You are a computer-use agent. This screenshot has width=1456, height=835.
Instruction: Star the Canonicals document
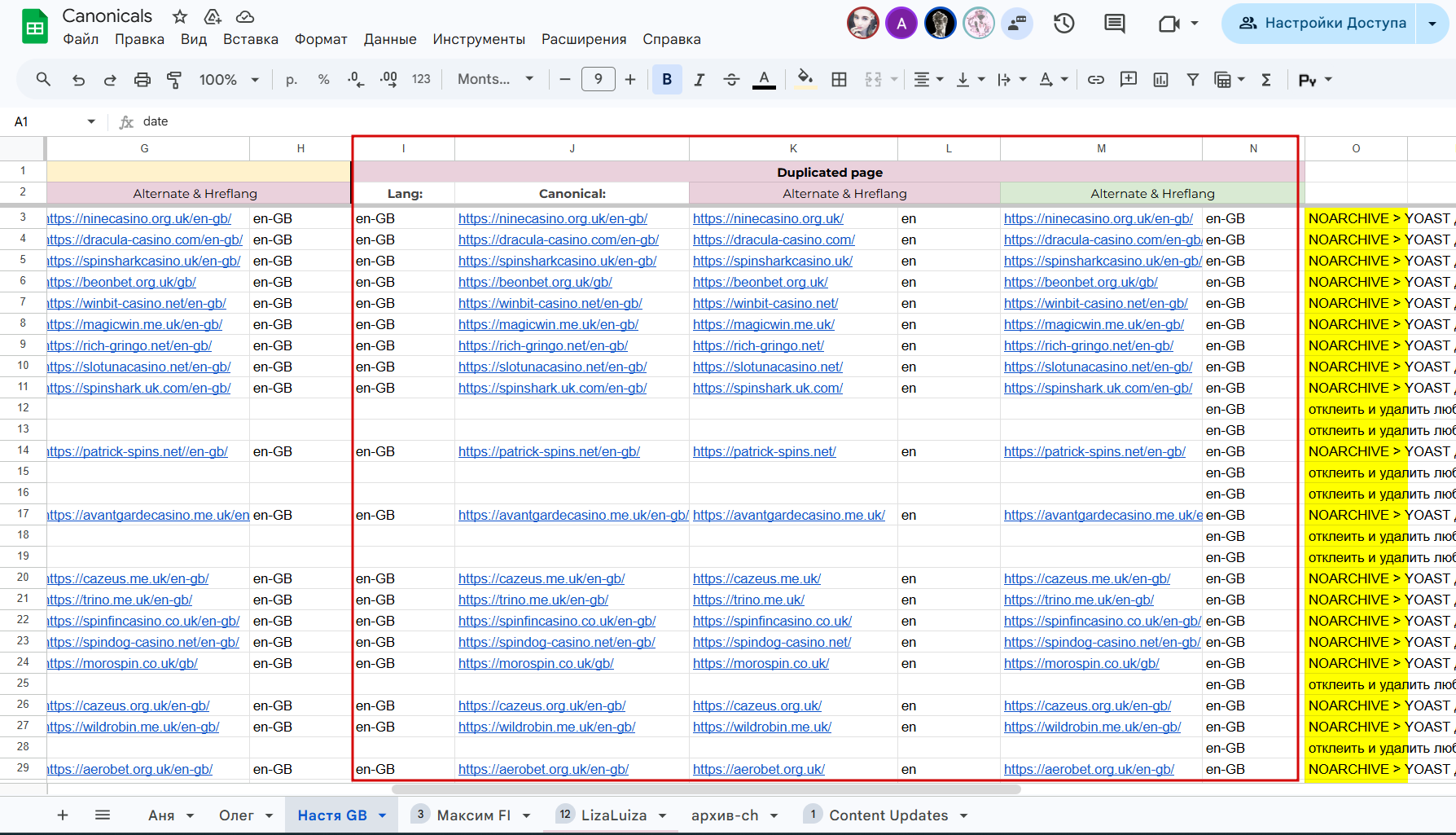pyautogui.click(x=180, y=16)
